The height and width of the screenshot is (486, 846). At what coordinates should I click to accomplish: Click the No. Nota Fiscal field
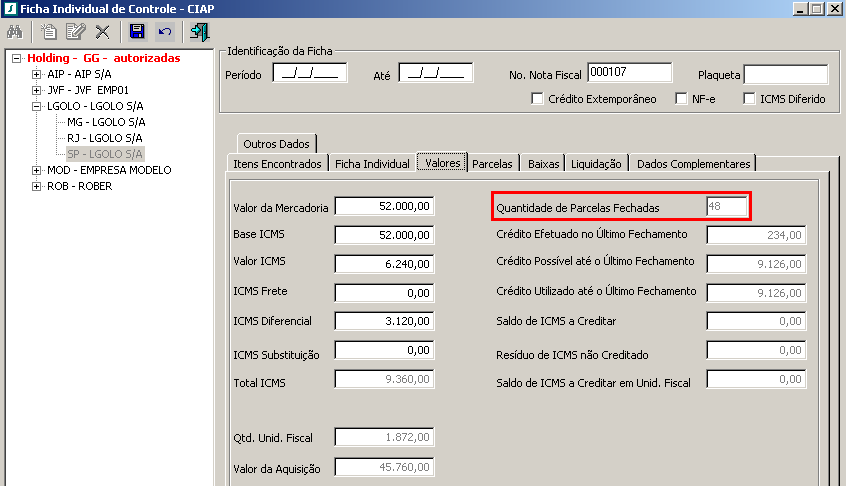(x=629, y=72)
